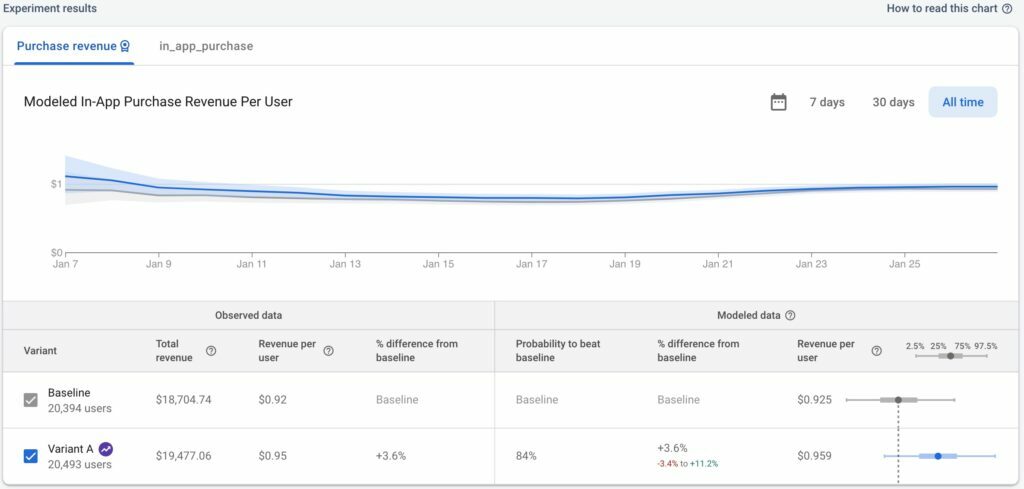
Task: Click the Variant column header
Action: (40, 351)
